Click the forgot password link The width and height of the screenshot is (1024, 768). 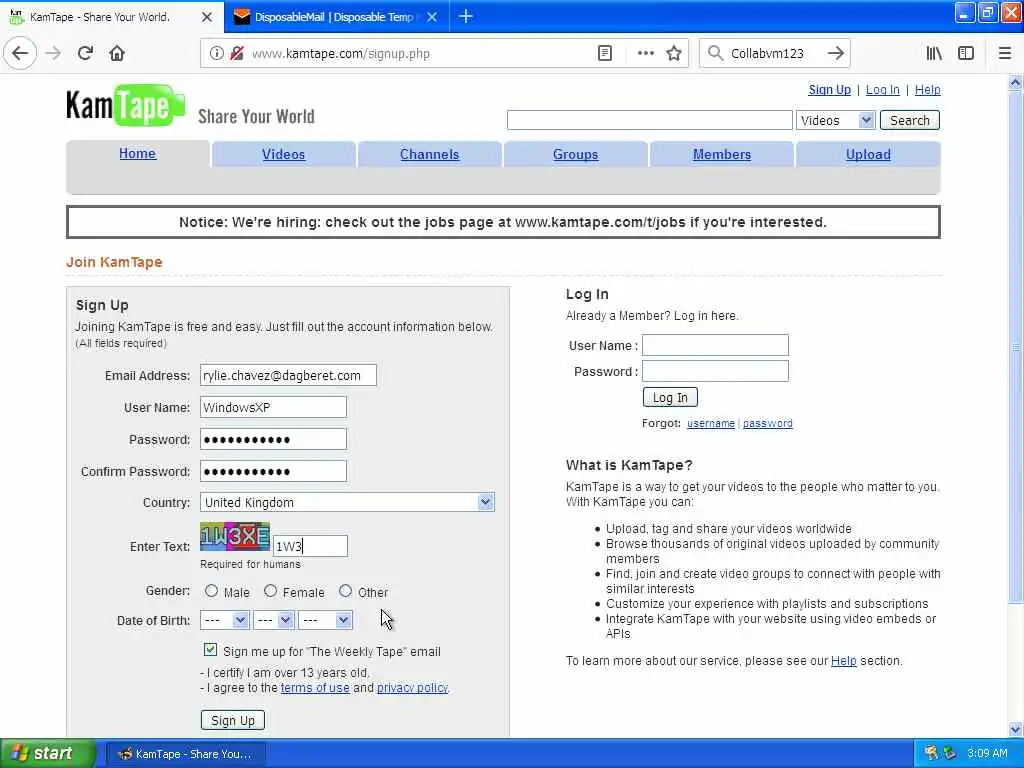(x=767, y=423)
